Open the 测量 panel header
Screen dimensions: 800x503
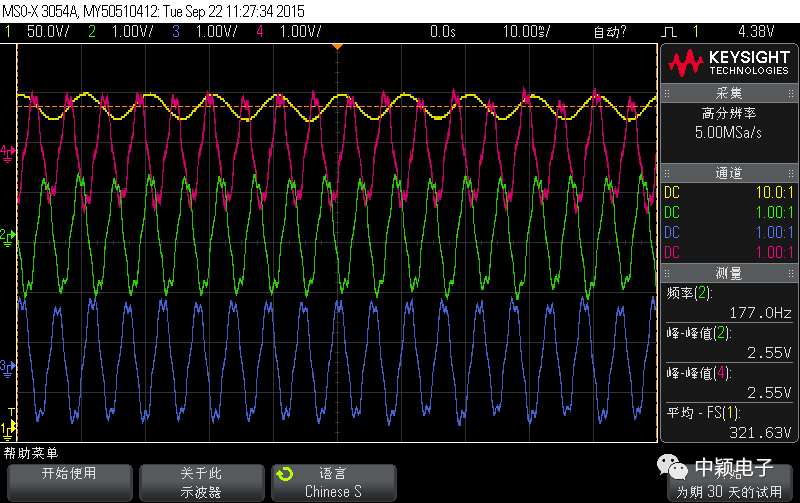(729, 273)
